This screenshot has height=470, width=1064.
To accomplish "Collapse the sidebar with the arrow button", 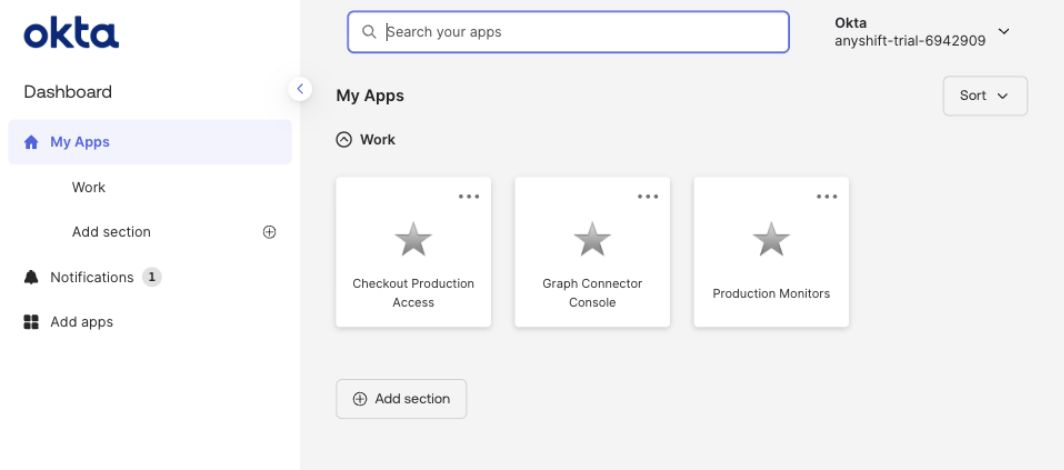I will coord(300,89).
